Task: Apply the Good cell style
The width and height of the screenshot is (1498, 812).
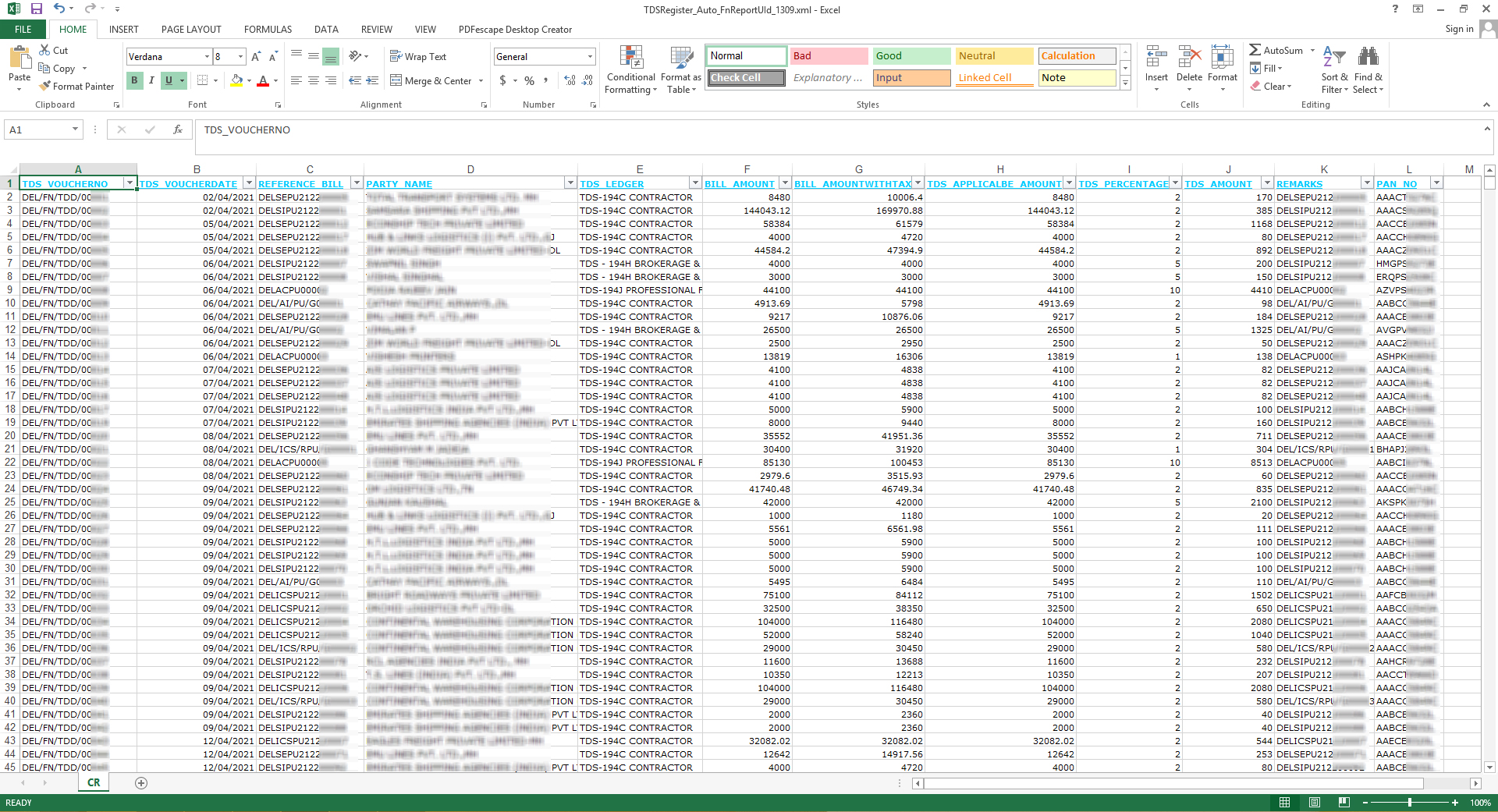Action: pos(911,56)
